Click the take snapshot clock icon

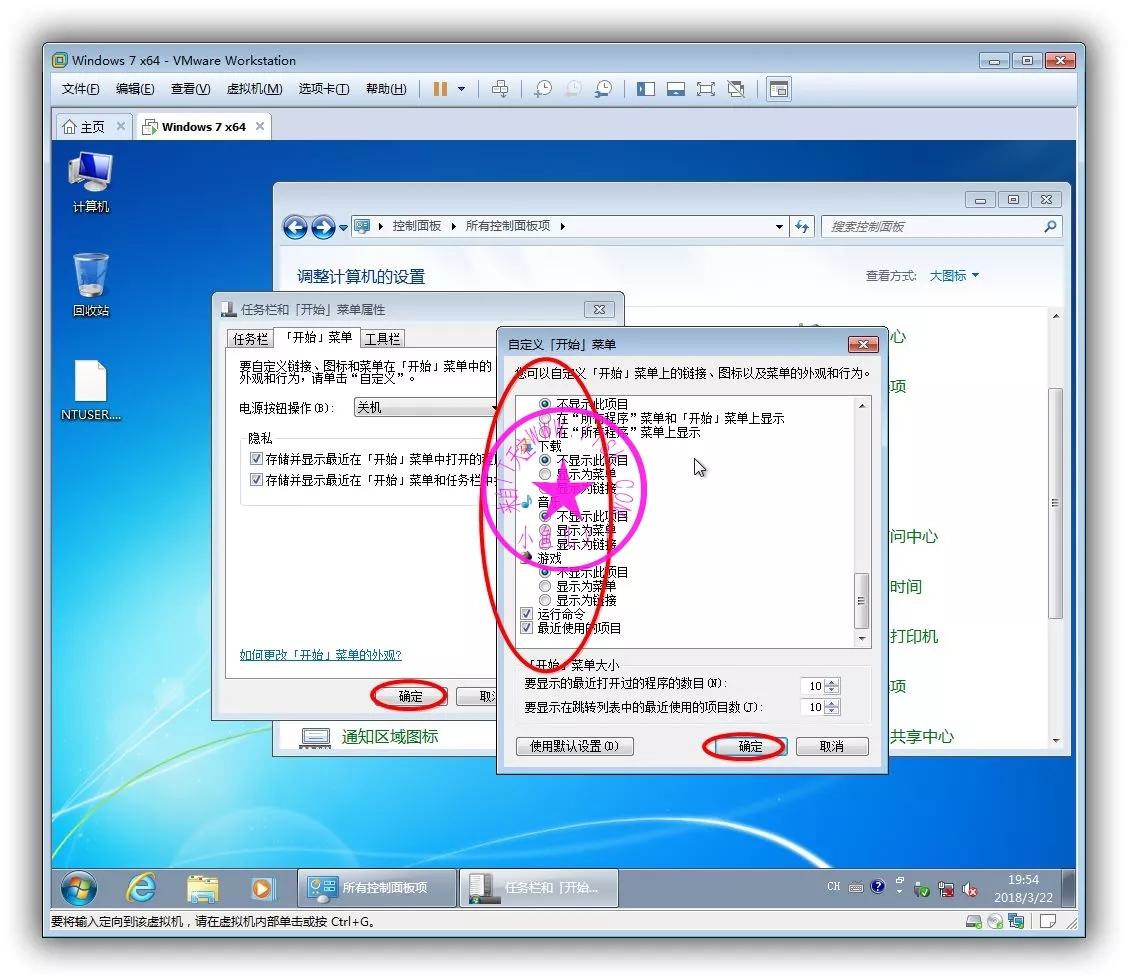542,89
